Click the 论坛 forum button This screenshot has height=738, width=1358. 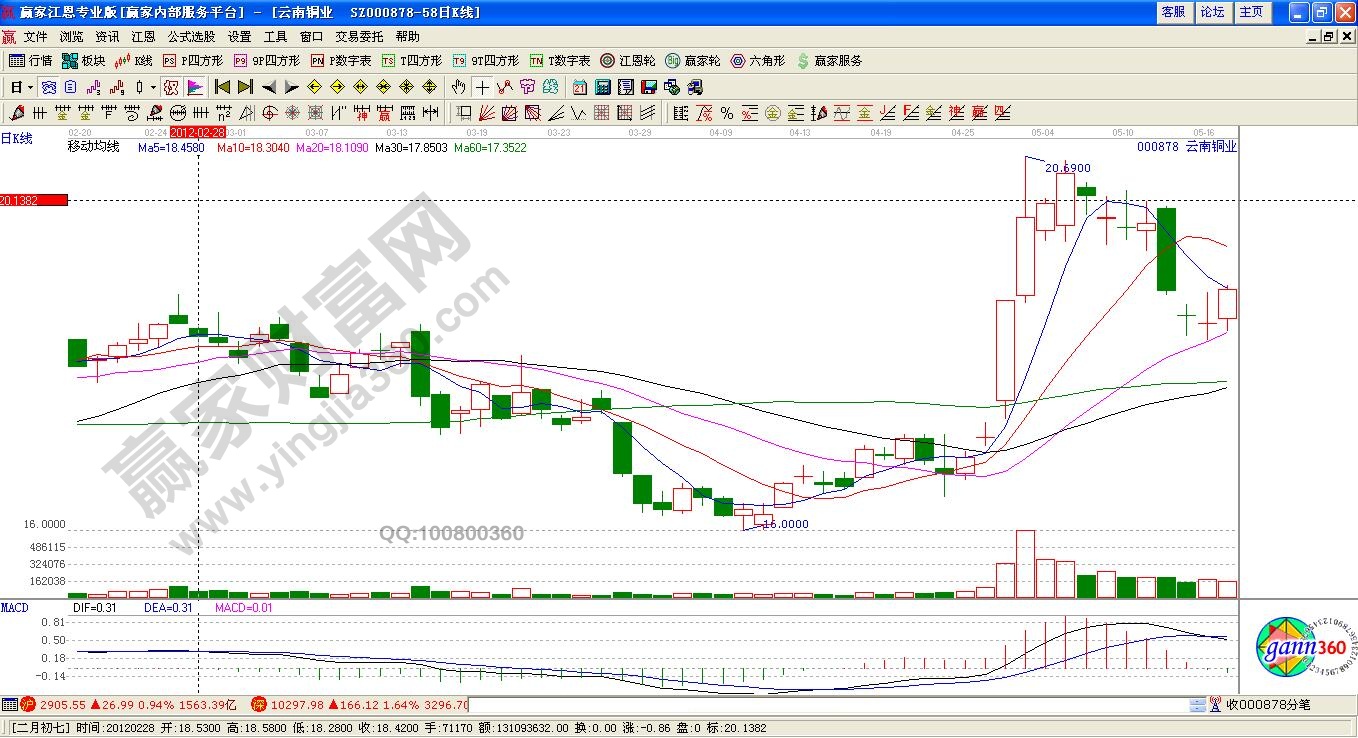(1212, 12)
